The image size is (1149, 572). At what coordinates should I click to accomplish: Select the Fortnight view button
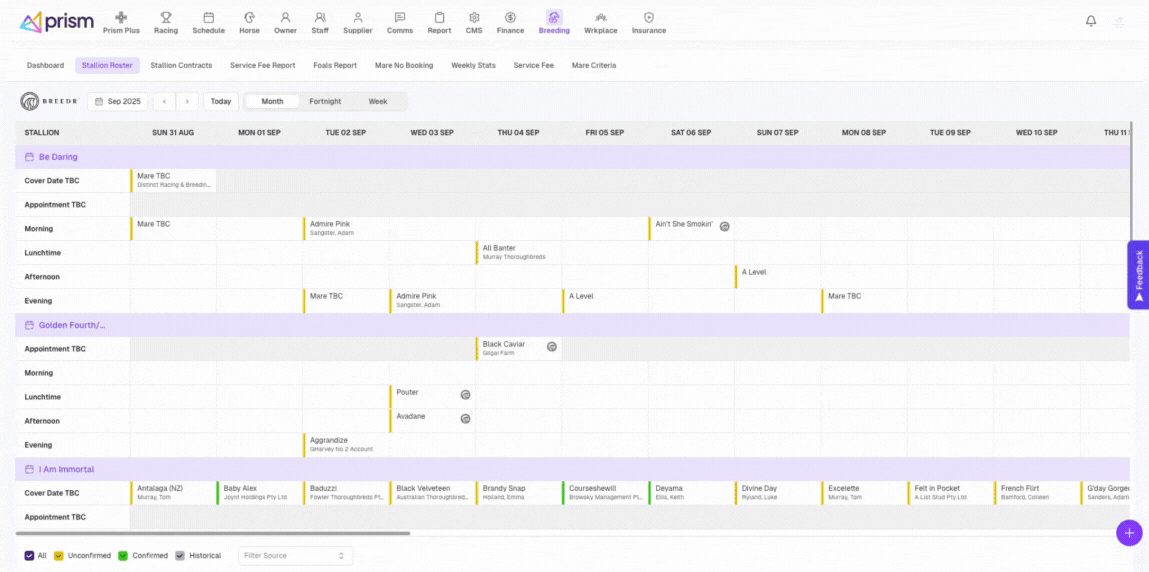click(x=325, y=101)
